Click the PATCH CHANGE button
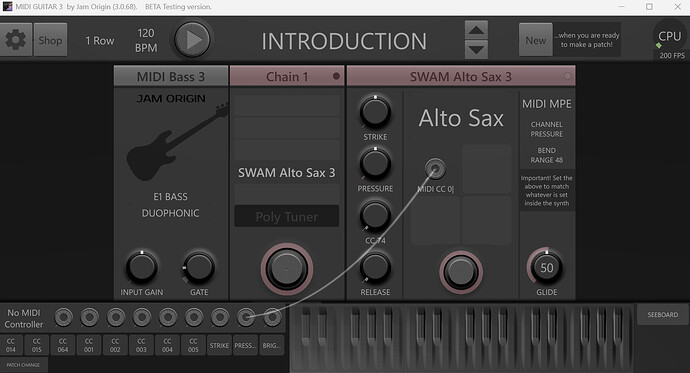 tap(23, 365)
